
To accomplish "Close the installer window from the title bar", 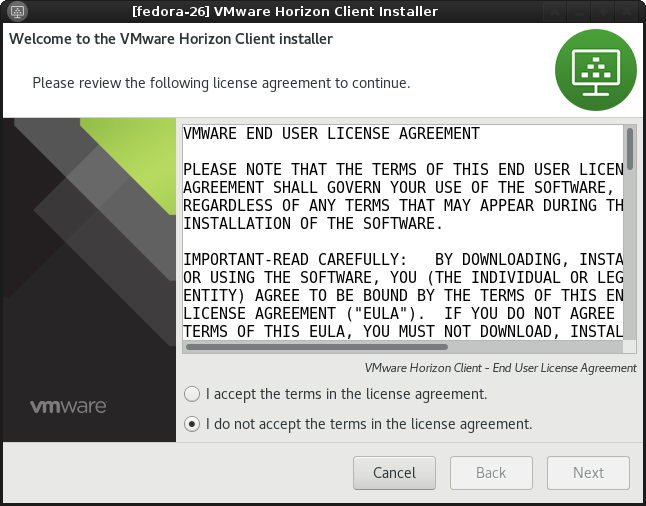I will [628, 11].
